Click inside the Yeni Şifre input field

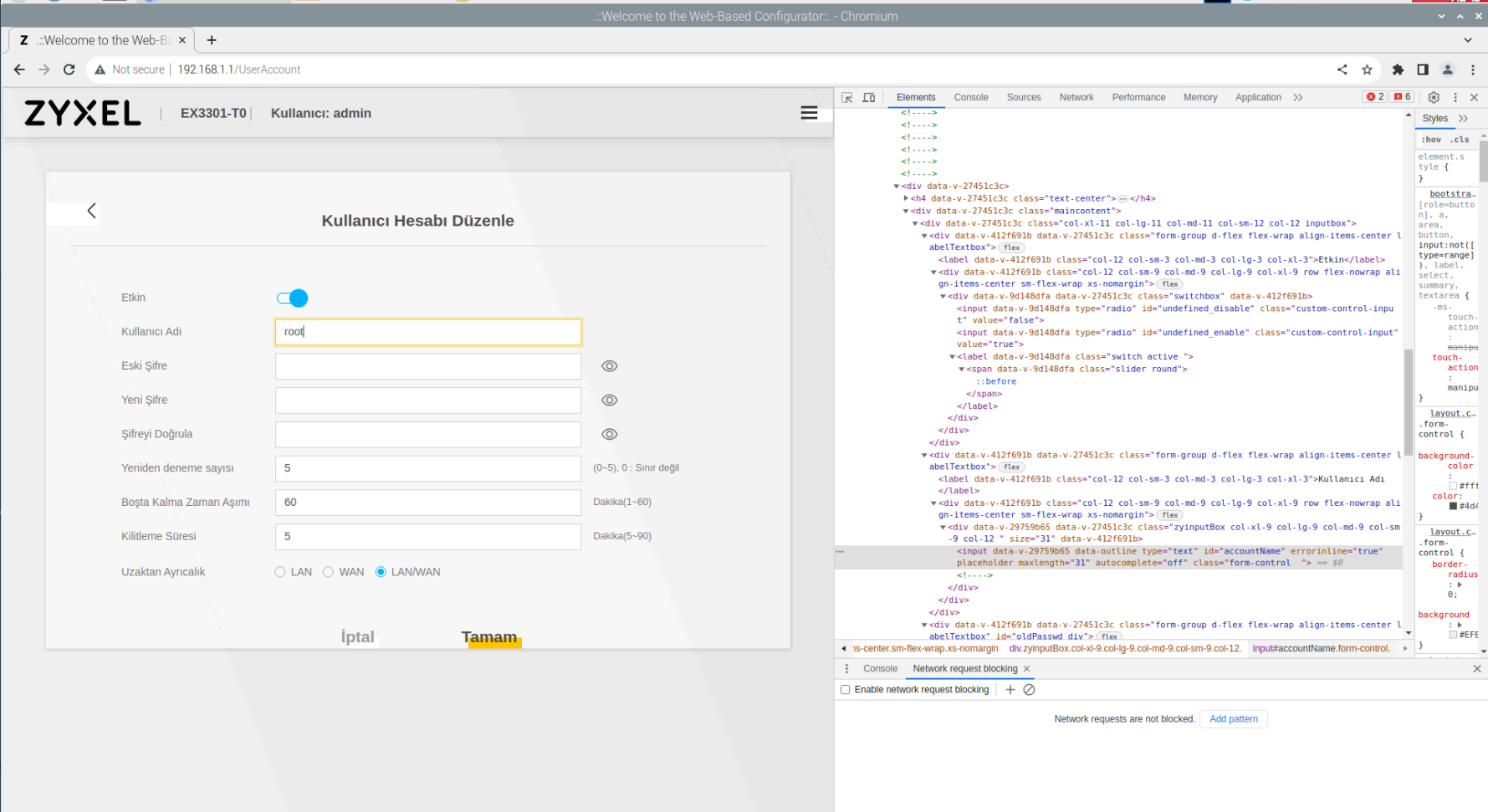point(427,401)
